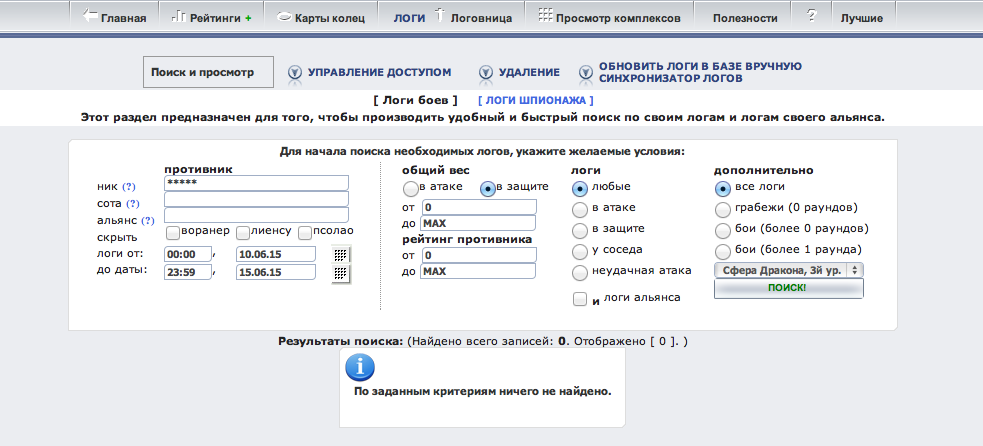Click help question mark next to сота
This screenshot has height=446, width=983.
coord(132,204)
